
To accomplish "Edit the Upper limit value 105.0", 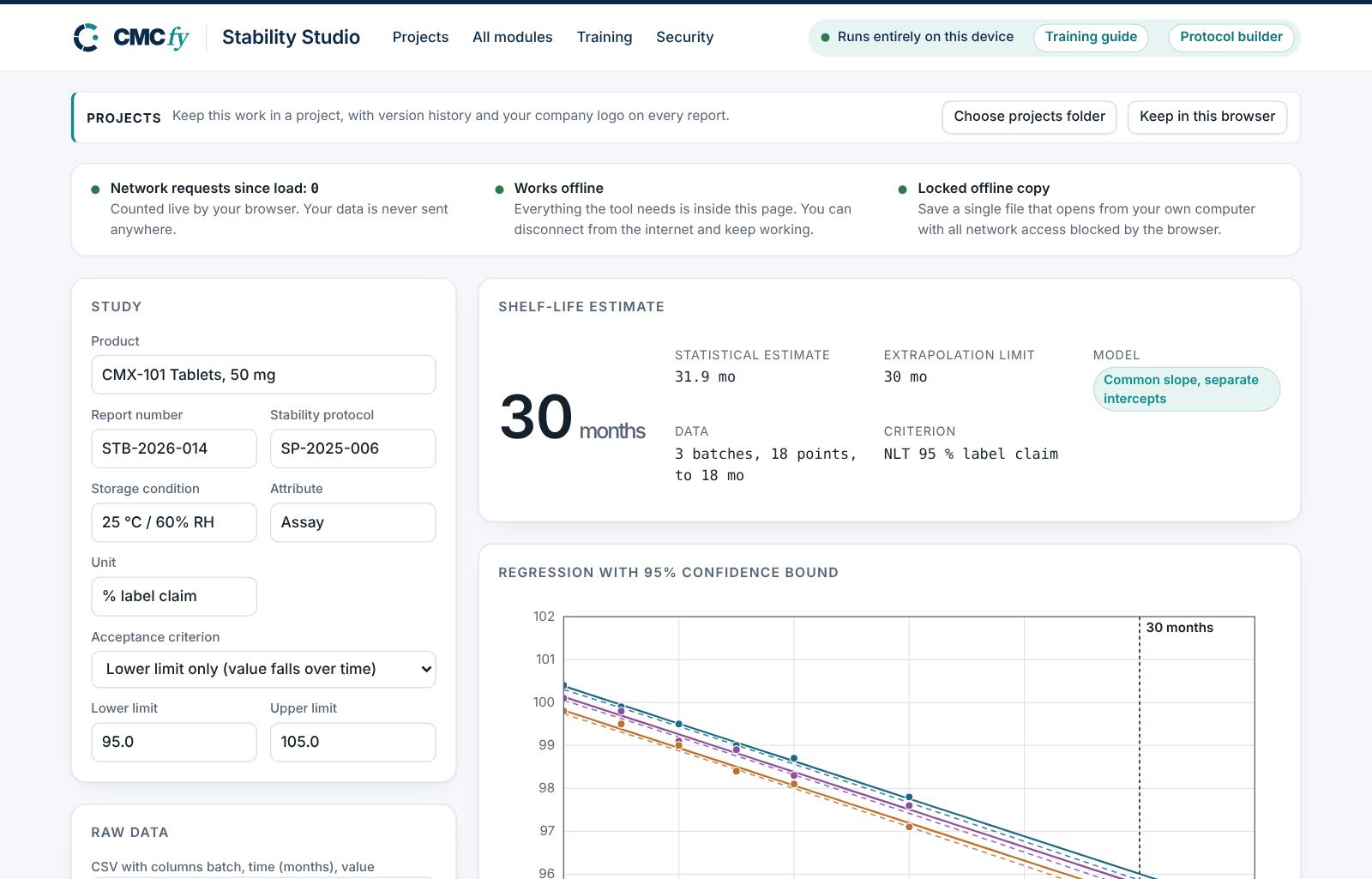I will click(x=352, y=742).
